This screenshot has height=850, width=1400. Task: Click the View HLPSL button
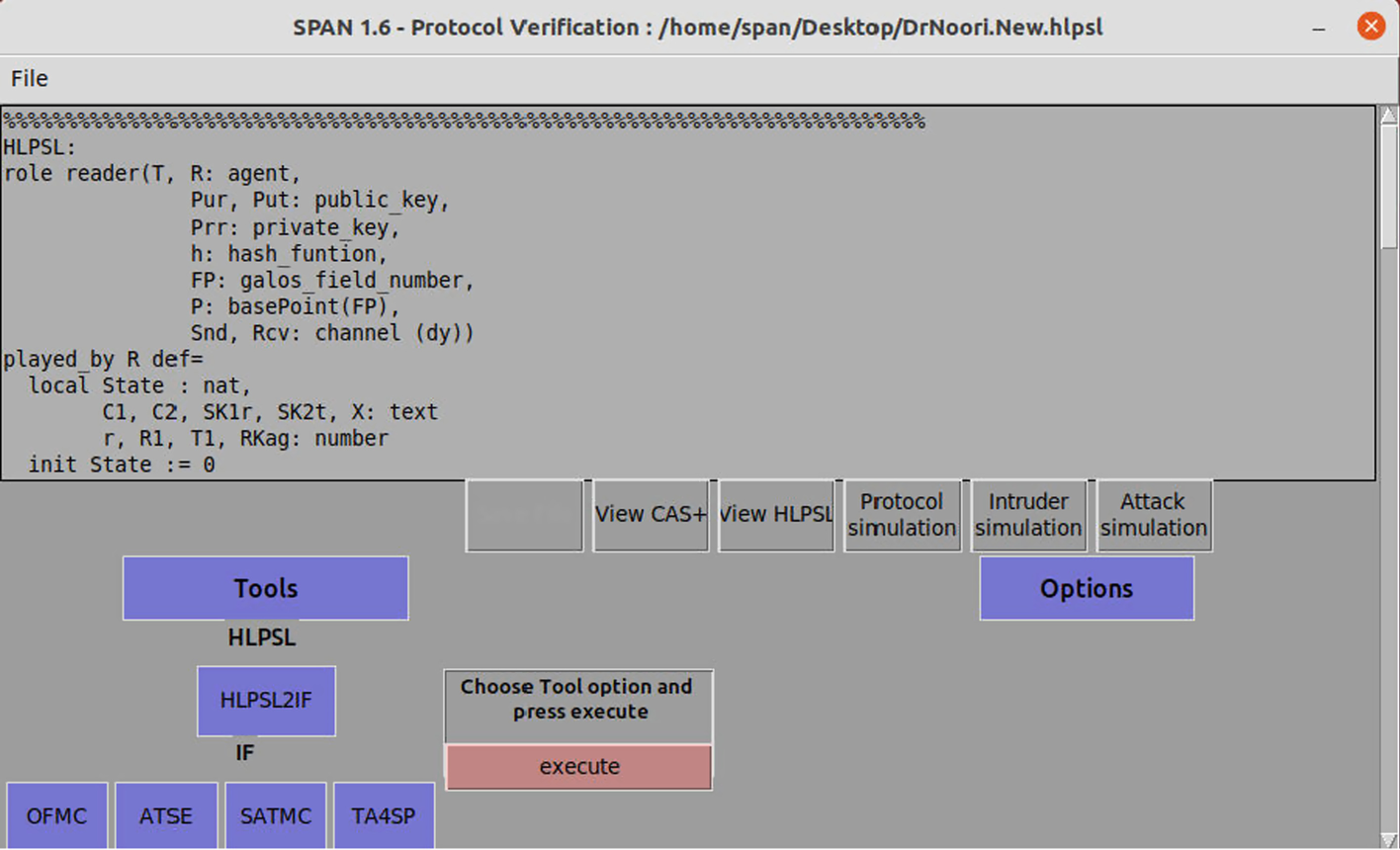coord(776,515)
